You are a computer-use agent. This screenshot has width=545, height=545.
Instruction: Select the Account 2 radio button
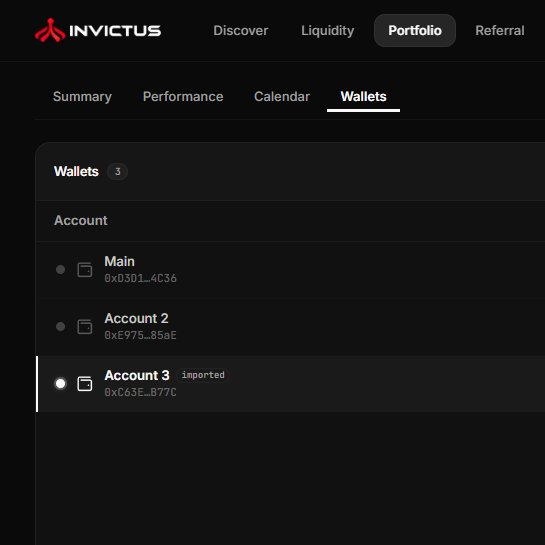point(60,326)
